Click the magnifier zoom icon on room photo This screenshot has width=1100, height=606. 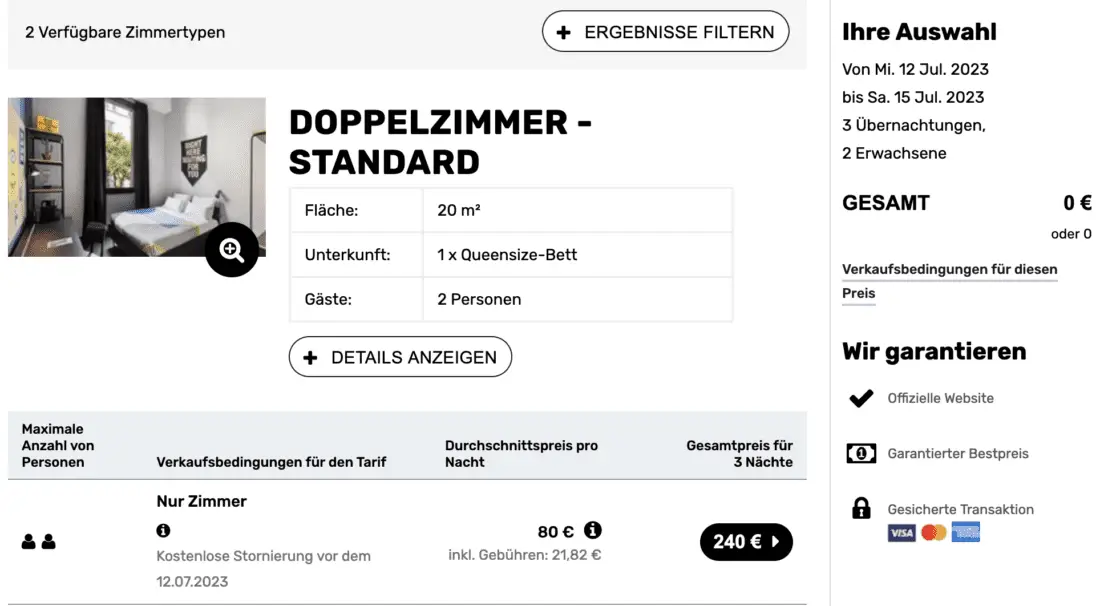click(232, 250)
